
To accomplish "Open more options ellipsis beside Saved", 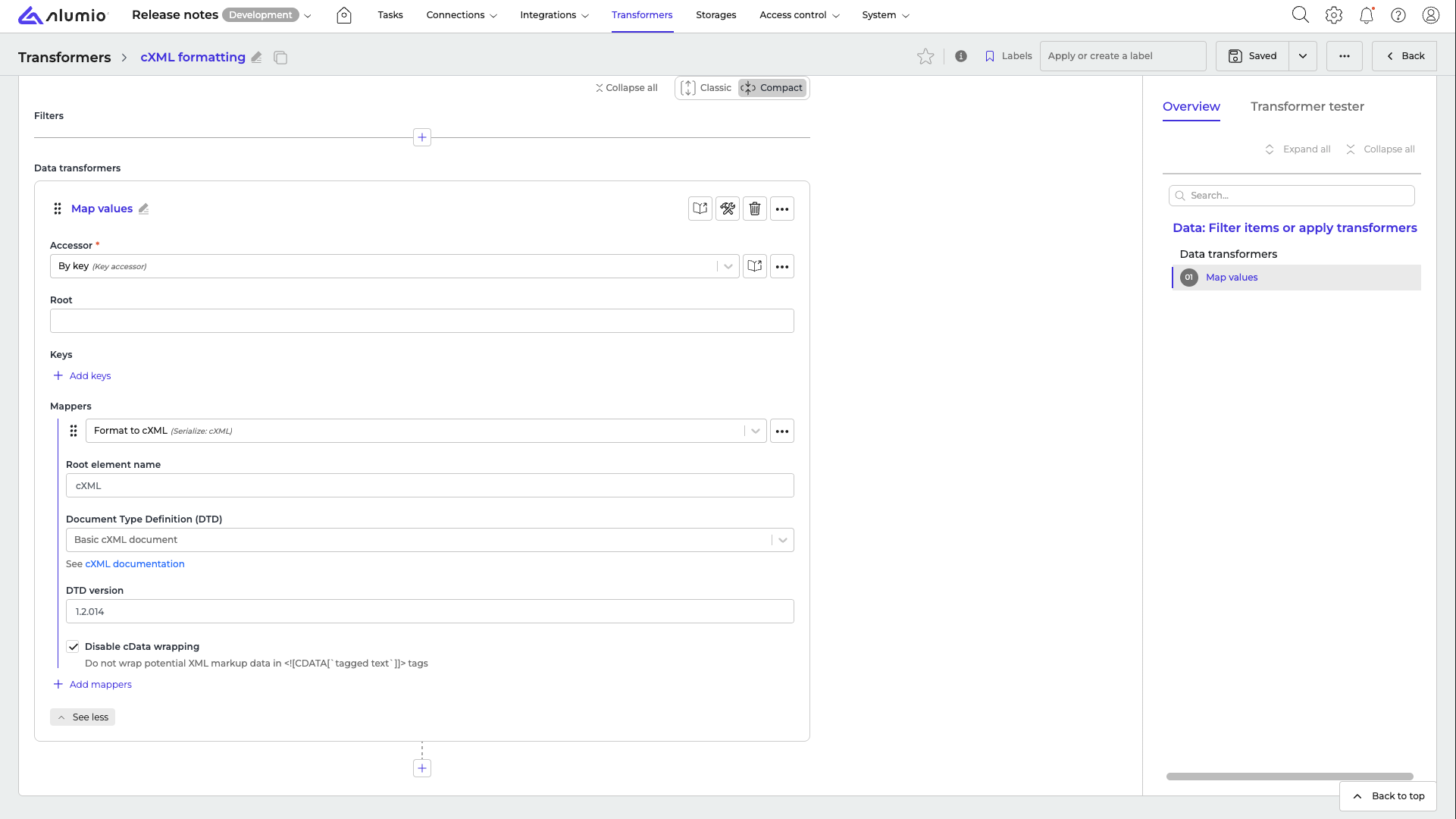I will [x=1345, y=56].
